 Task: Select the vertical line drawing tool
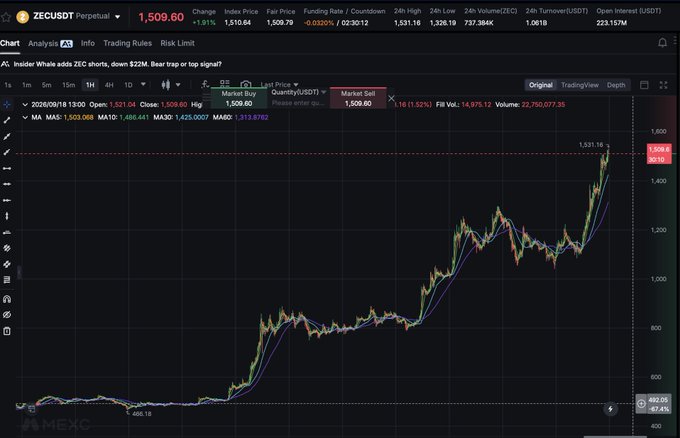pyautogui.click(x=7, y=216)
